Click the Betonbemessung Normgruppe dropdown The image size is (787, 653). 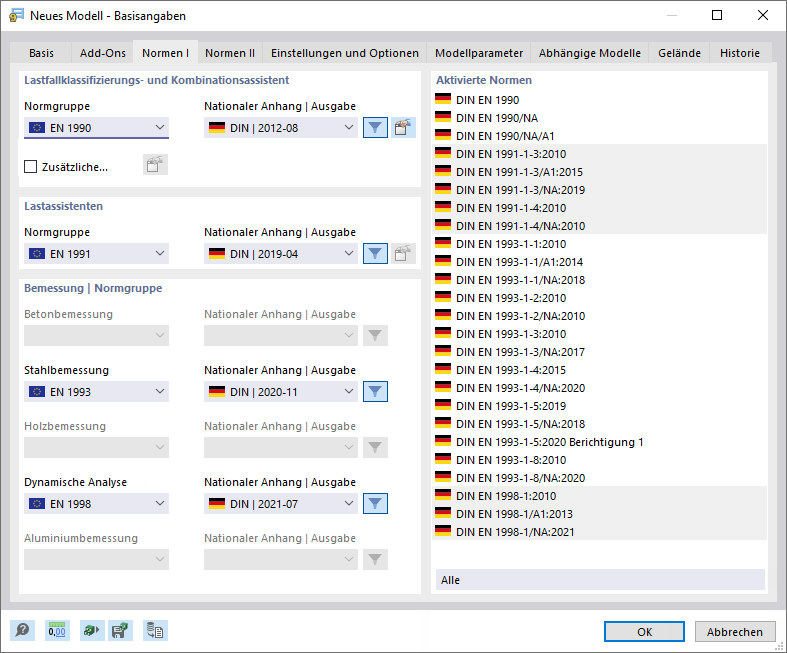click(x=96, y=335)
